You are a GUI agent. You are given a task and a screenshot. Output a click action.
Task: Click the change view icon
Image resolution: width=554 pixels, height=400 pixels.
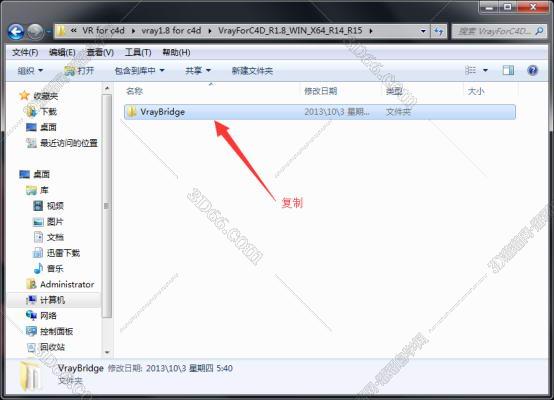[470, 70]
